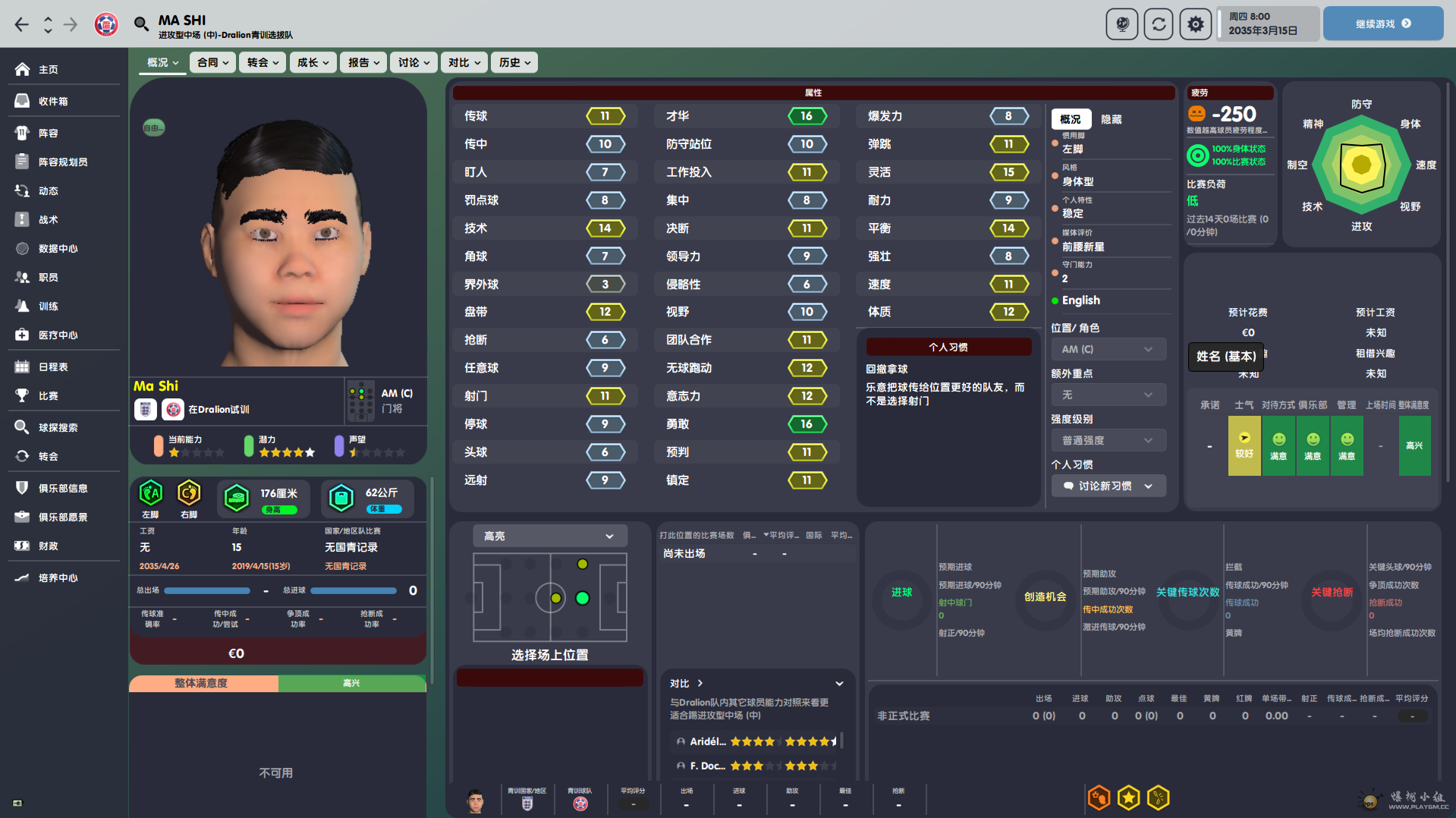Expand the AM (C) position dropdown
Image resolution: width=1456 pixels, height=818 pixels.
(x=1108, y=349)
